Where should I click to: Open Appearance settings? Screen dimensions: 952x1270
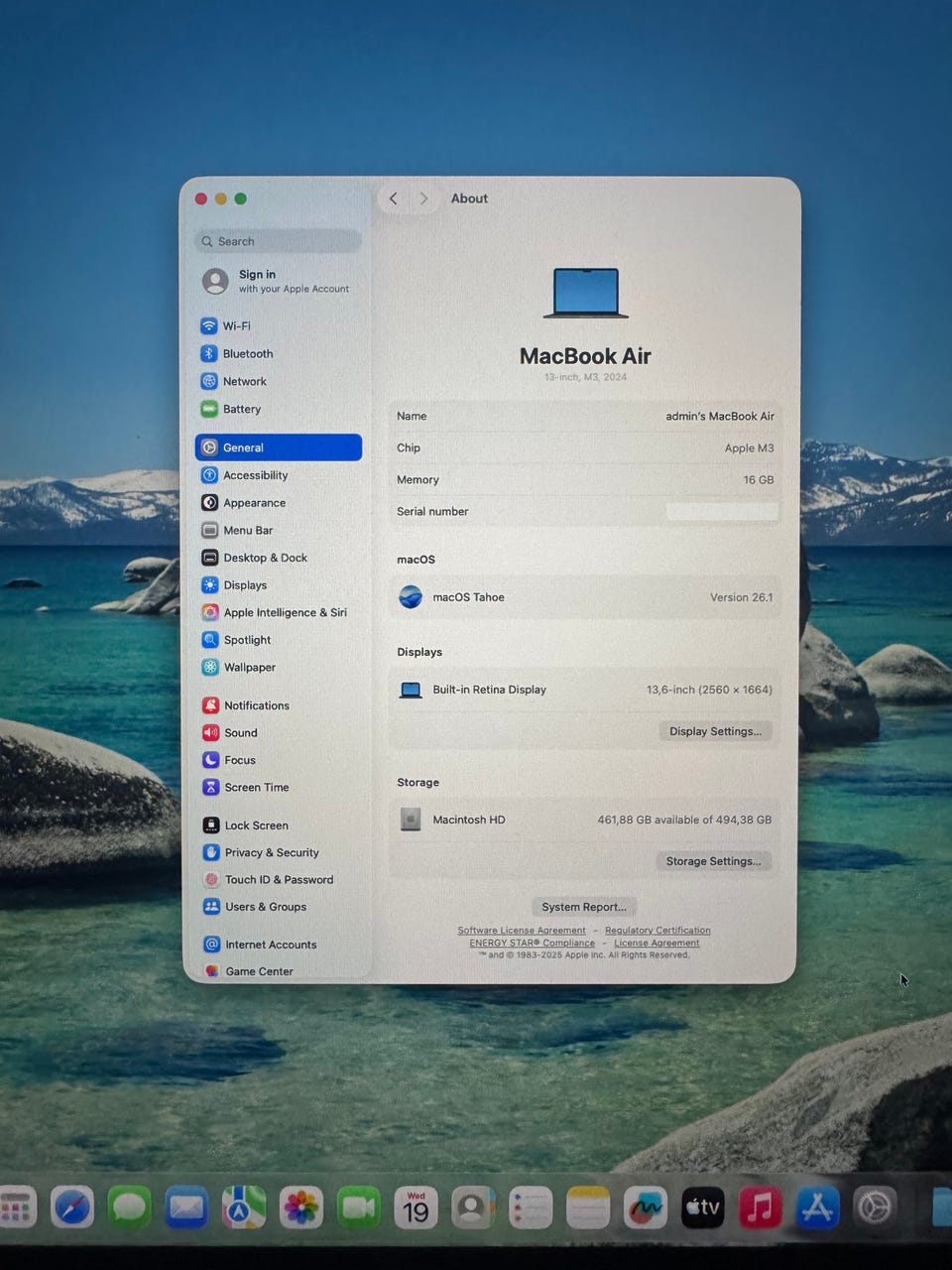pyautogui.click(x=278, y=503)
